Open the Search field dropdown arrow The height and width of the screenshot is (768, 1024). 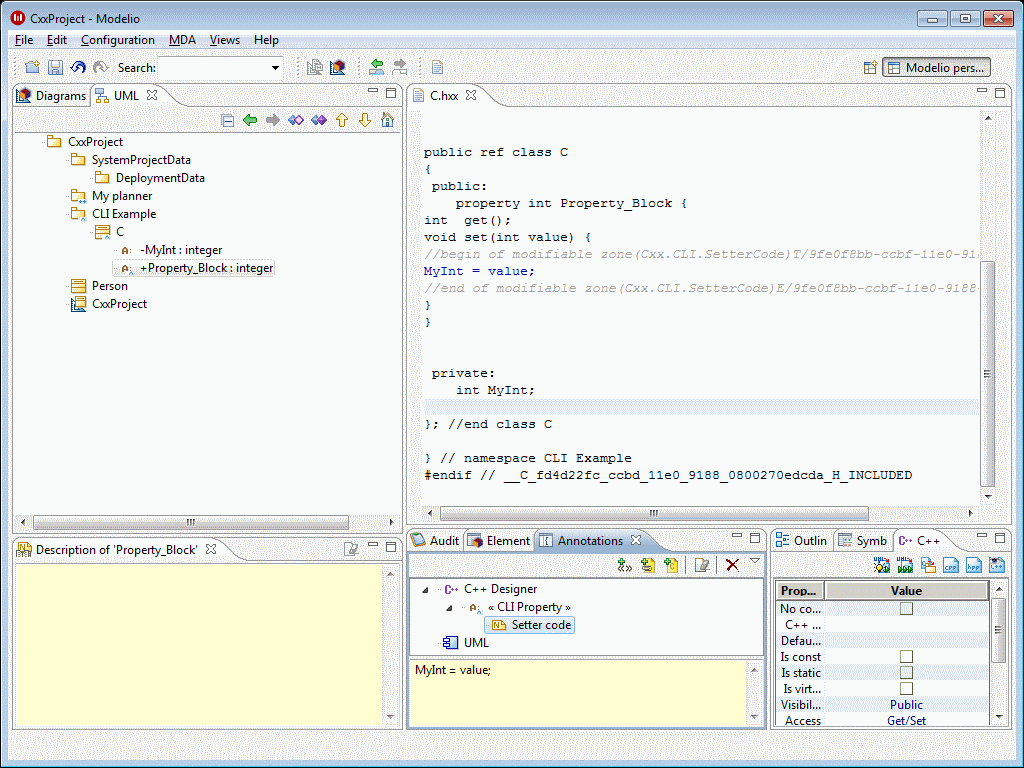(x=276, y=67)
